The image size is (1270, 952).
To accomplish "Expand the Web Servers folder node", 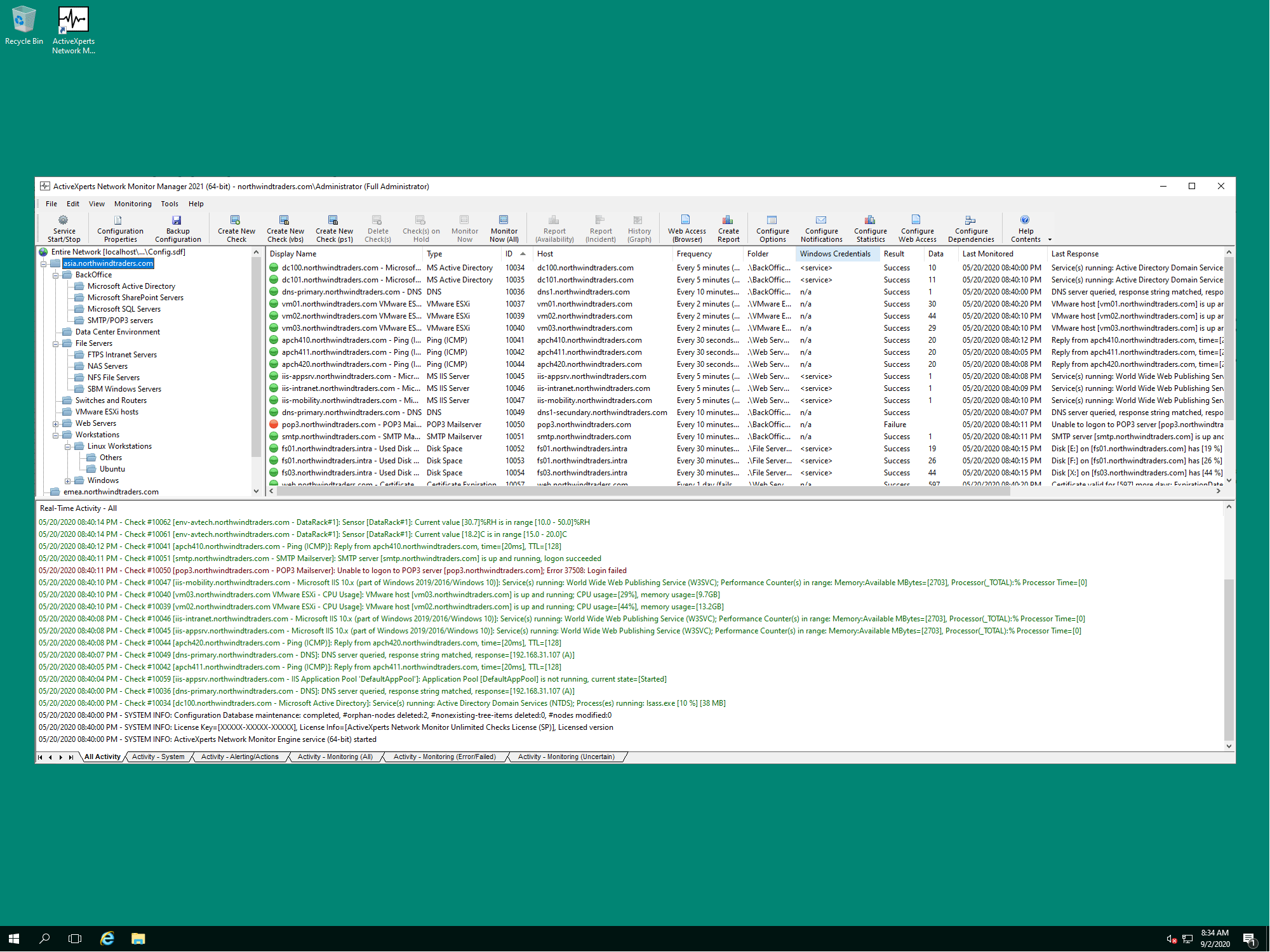I will click(56, 423).
